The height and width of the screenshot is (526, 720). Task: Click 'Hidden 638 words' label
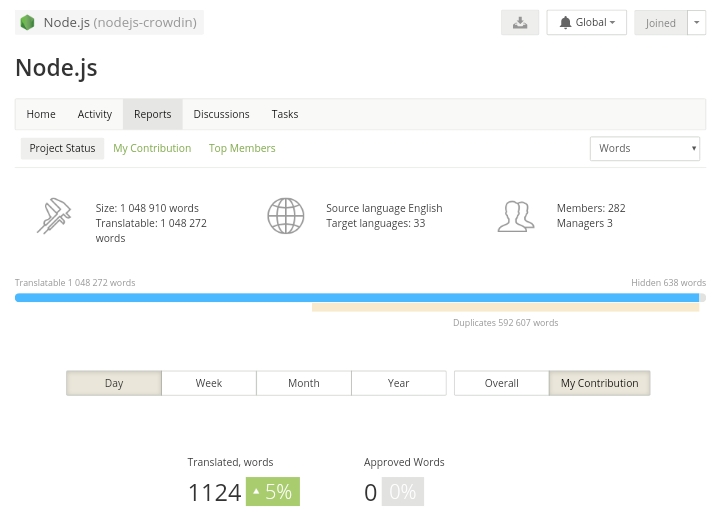[668, 283]
